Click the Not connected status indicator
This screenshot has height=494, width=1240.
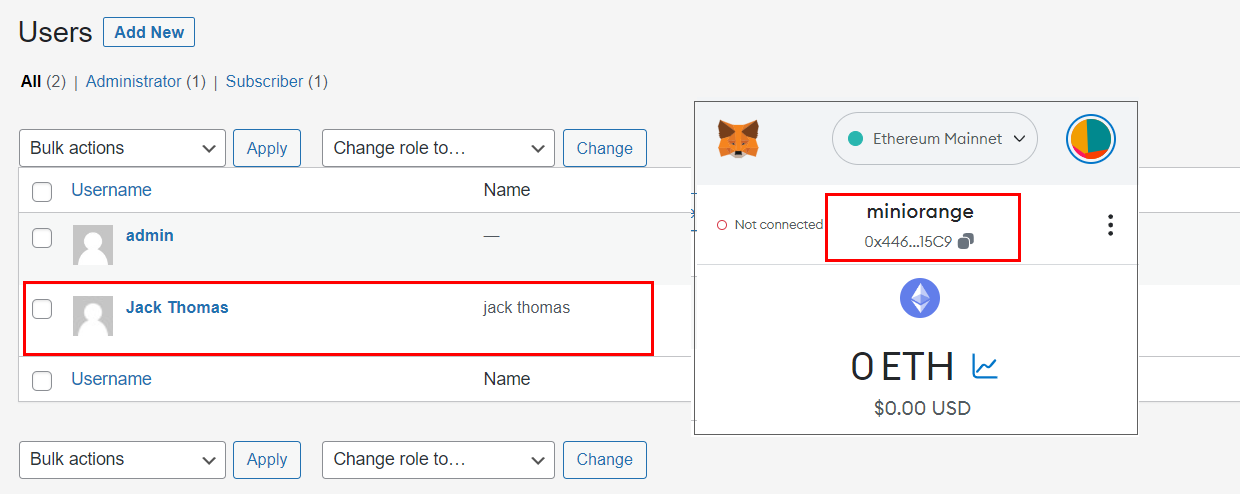770,225
